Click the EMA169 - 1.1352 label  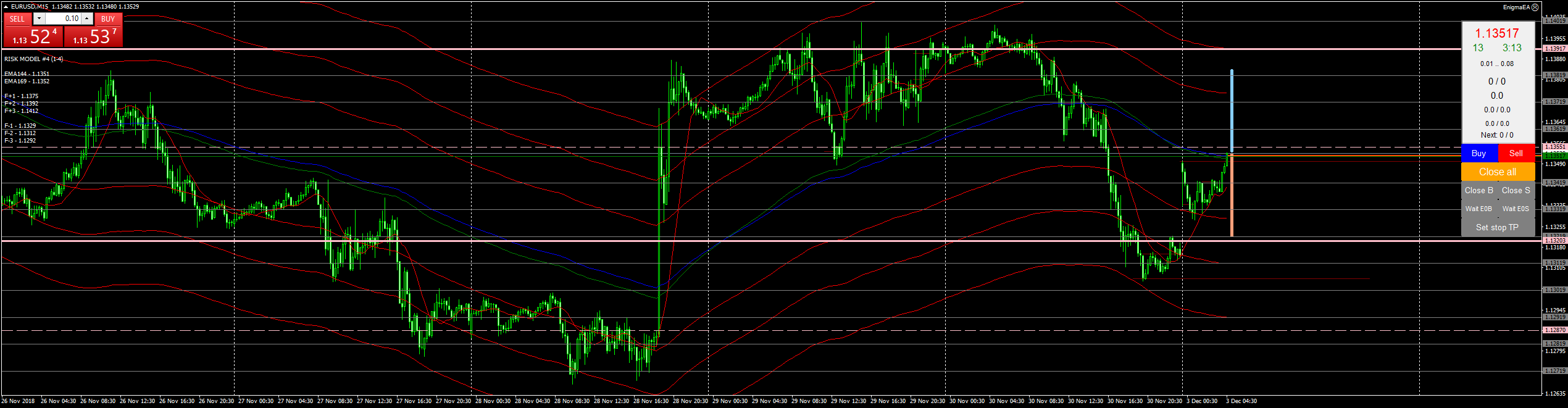click(27, 81)
